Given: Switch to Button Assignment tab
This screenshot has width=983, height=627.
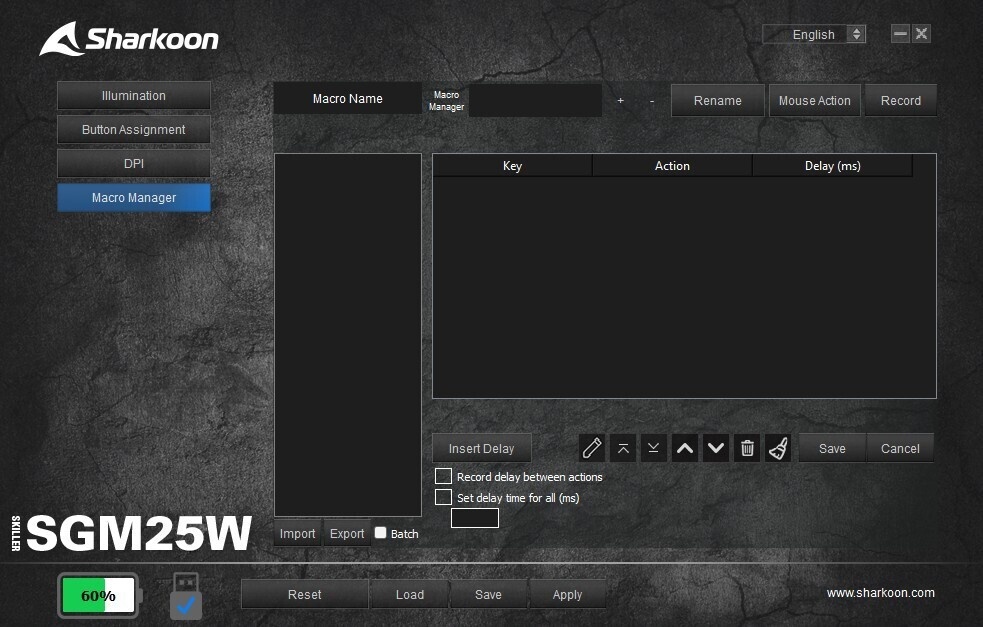Looking at the screenshot, I should coord(134,129).
